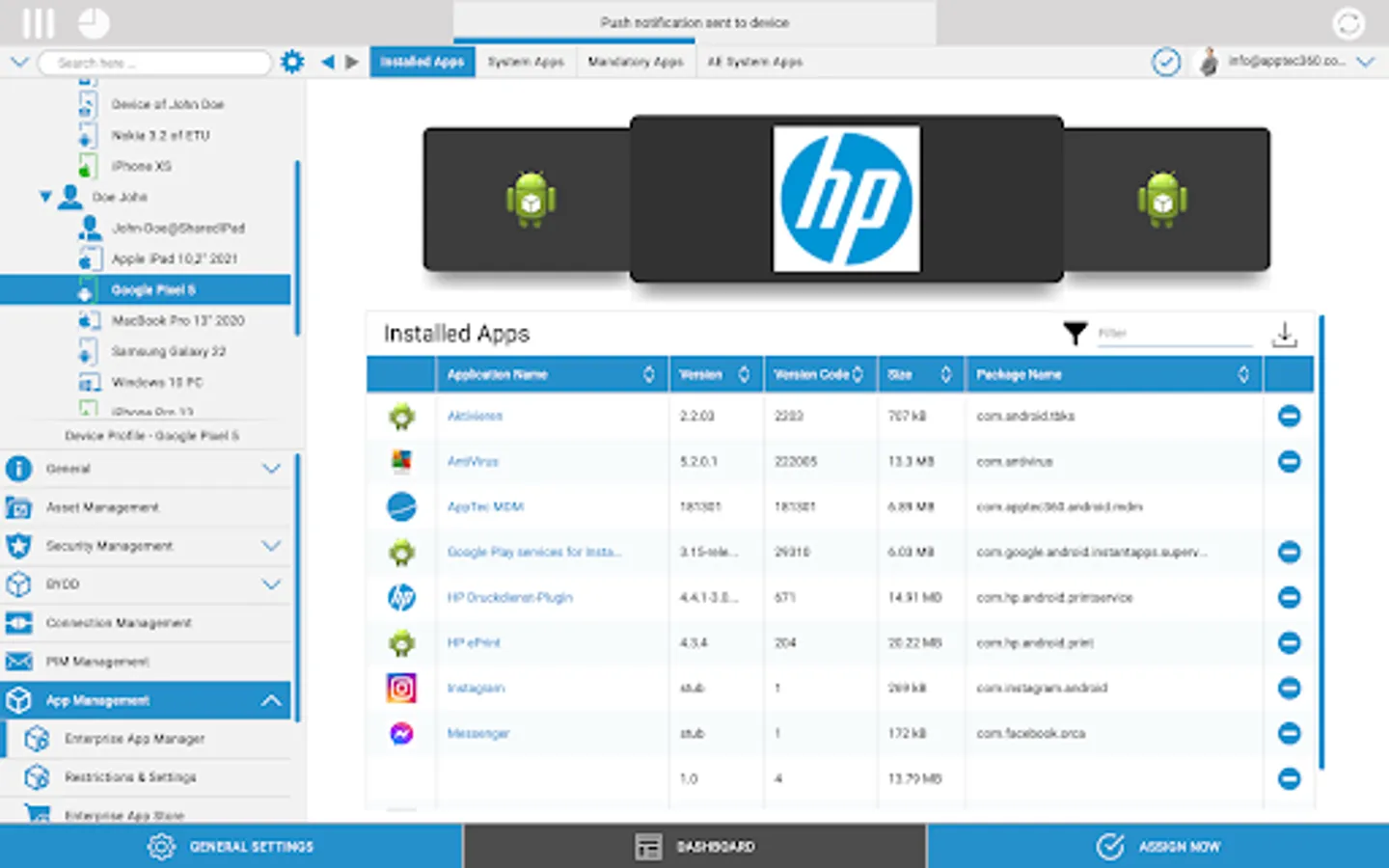This screenshot has width=1389, height=868.
Task: Click the Instagram app icon in the table
Action: (401, 688)
